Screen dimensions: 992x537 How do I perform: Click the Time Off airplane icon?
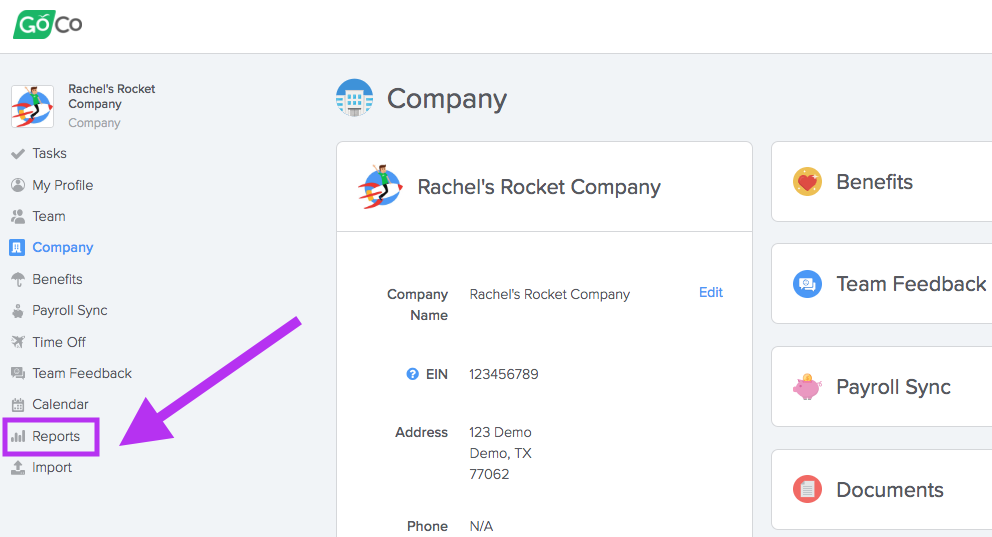[18, 342]
